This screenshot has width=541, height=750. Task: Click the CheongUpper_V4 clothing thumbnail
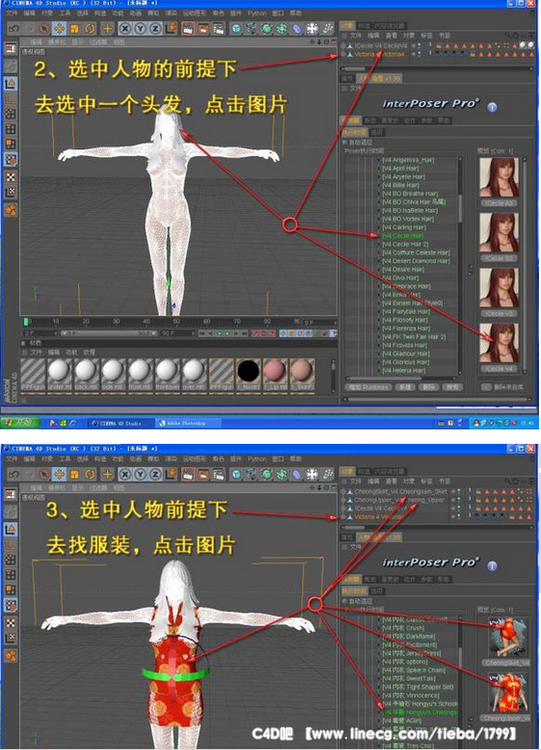click(508, 693)
